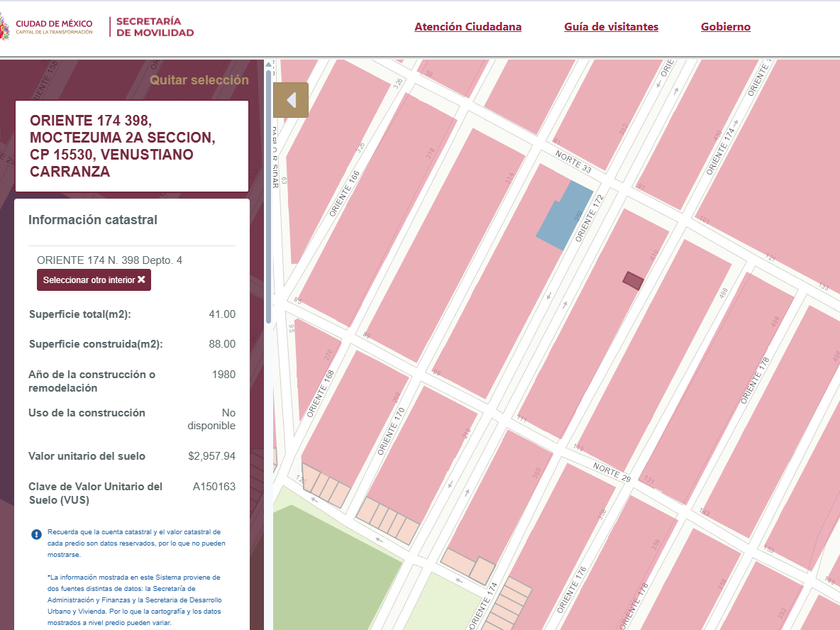Click the VUS key A150163
The image size is (840, 630).
coord(214,487)
